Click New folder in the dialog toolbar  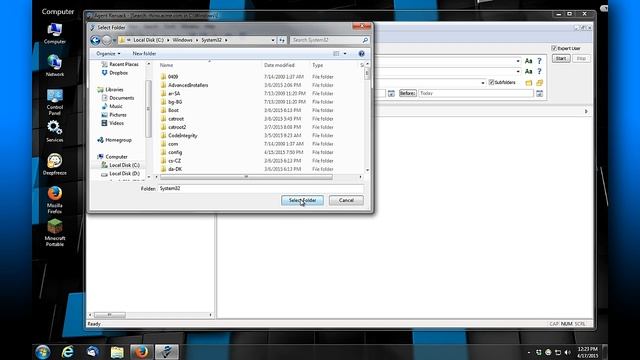tap(144, 53)
